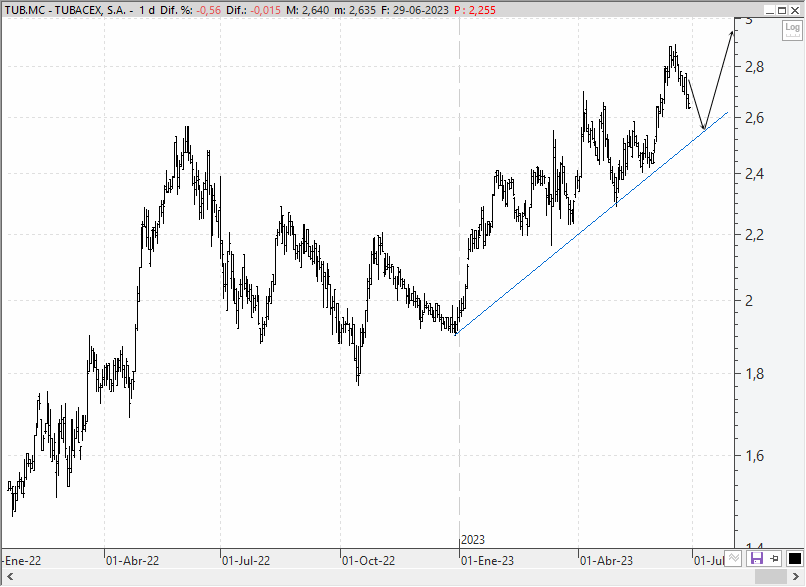
Task: Click the red 'P: 2,255' value
Action: pos(475,10)
